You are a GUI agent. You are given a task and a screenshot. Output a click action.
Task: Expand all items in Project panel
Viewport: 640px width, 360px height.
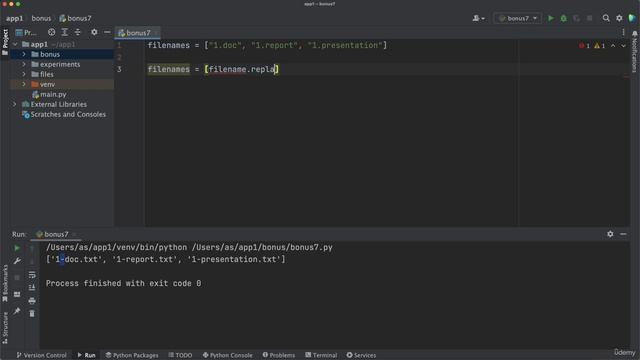coord(64,32)
